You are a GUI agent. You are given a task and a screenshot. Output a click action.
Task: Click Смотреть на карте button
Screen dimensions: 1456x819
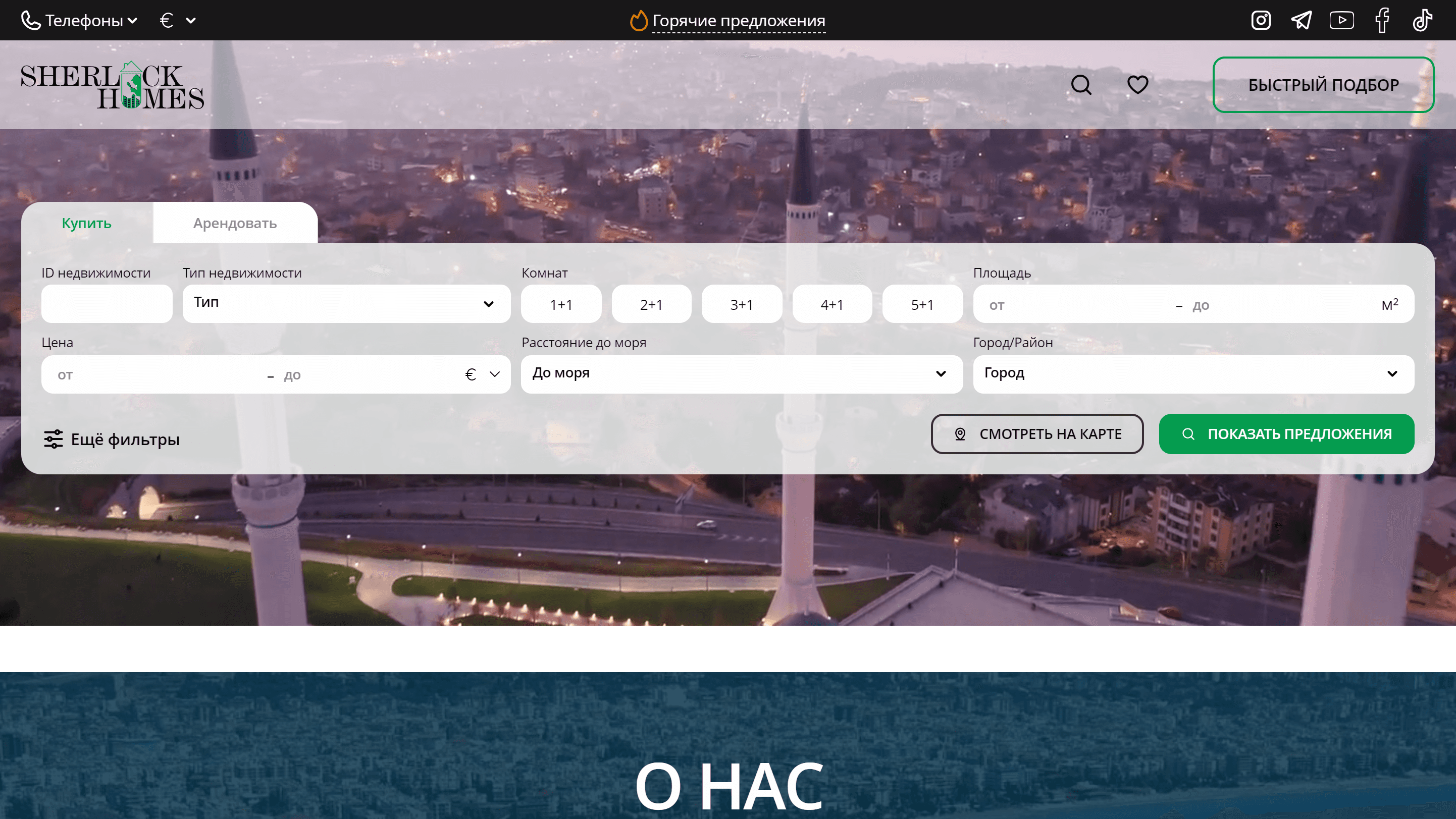[x=1036, y=434]
